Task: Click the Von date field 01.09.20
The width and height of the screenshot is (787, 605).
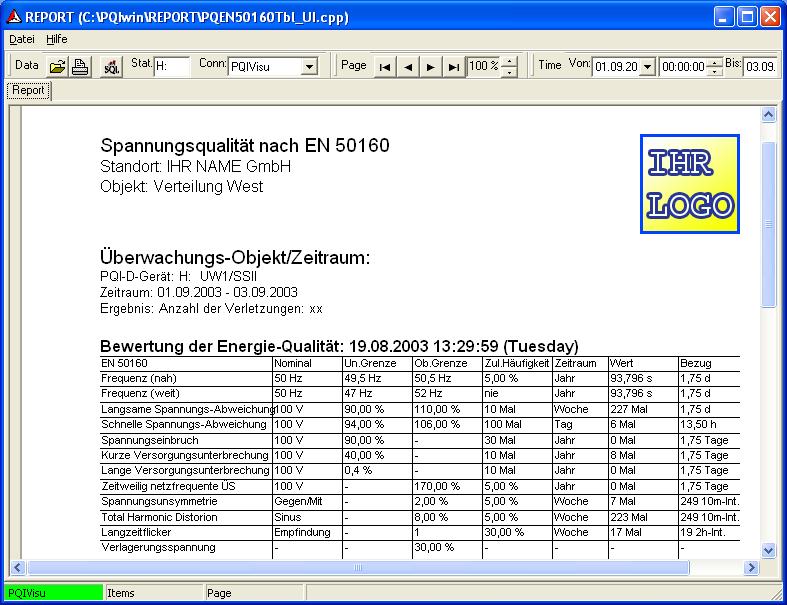Action: (x=616, y=66)
